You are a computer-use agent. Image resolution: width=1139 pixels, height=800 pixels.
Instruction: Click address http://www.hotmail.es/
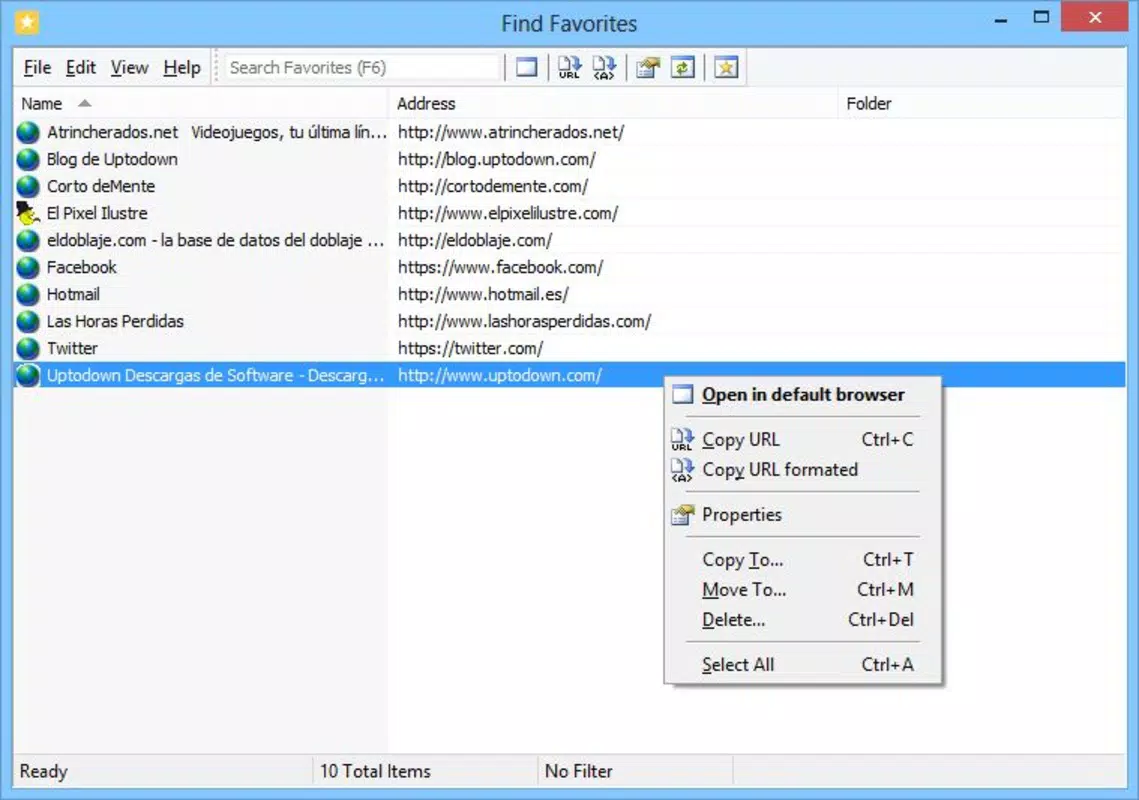[x=483, y=294]
